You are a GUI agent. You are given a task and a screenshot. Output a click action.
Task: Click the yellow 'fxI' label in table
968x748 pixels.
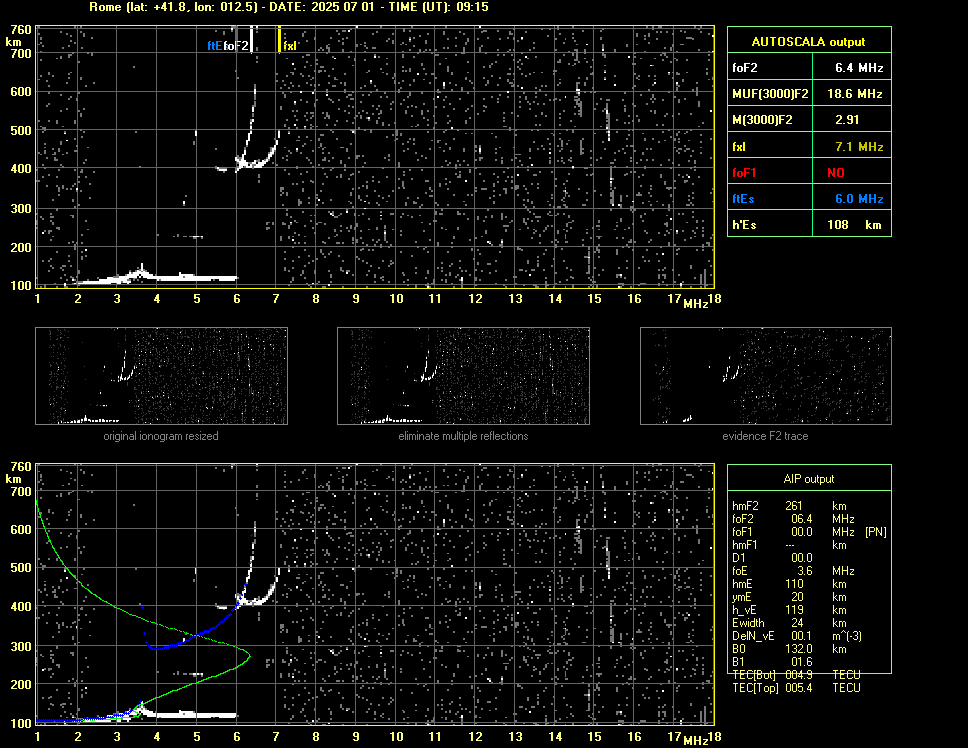coord(738,147)
